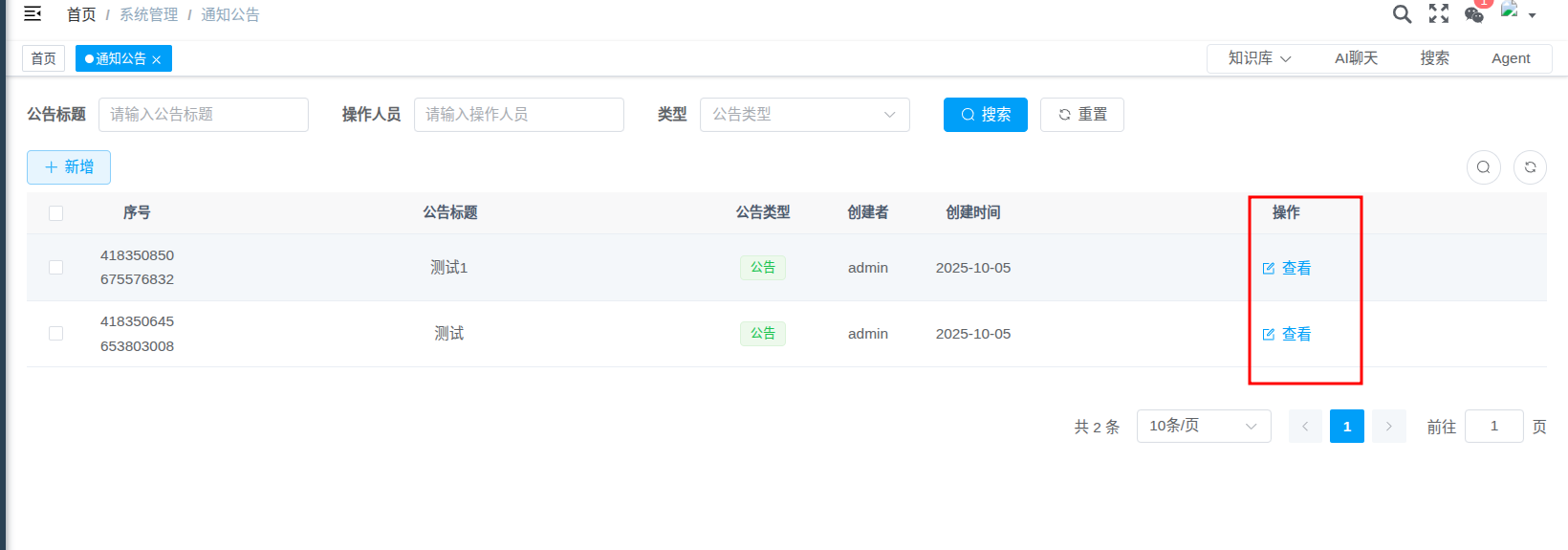This screenshot has width=1568, height=550.
Task: Go to the previous page arrow
Action: click(x=1305, y=427)
